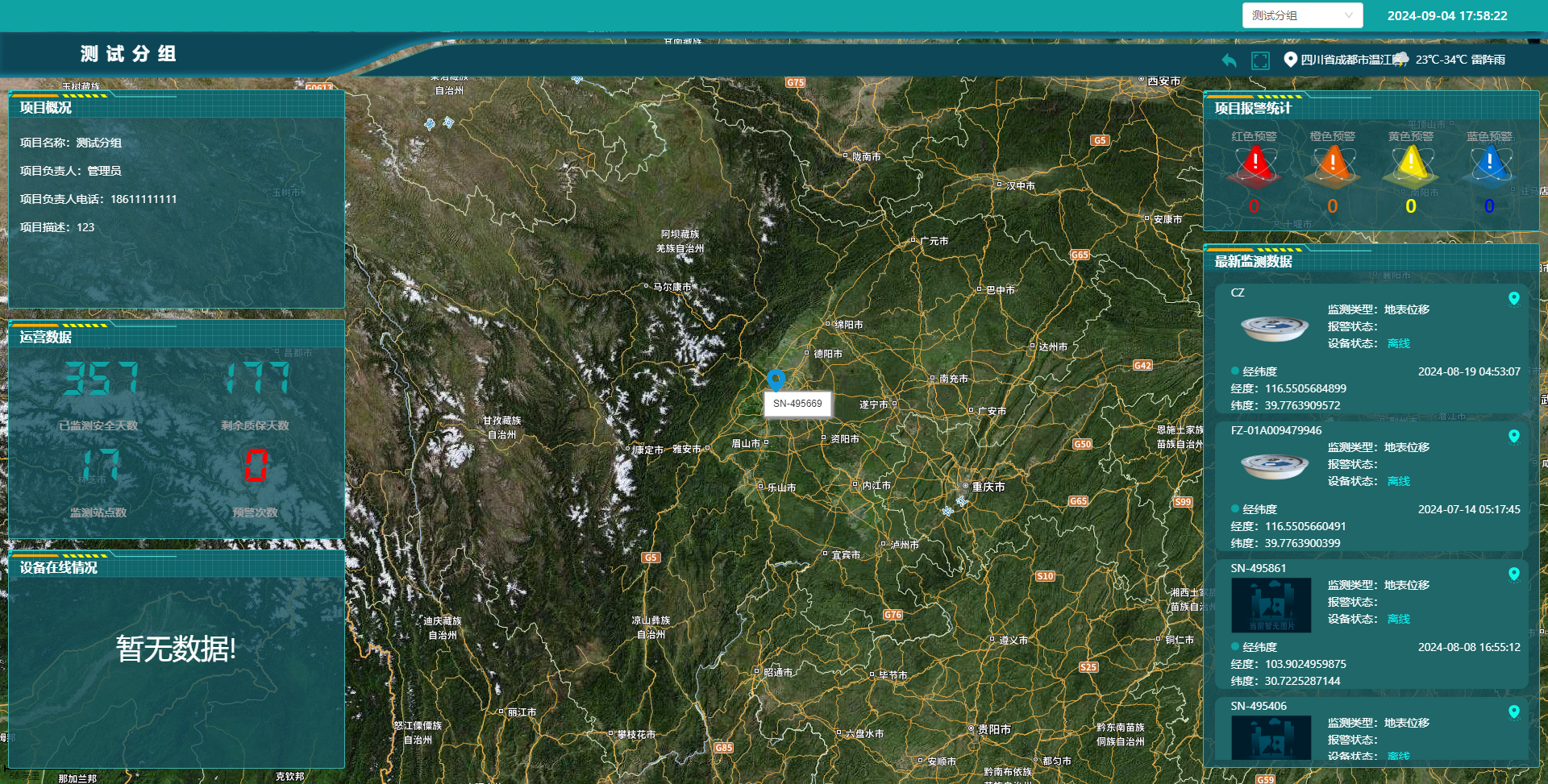Screen dimensions: 1548x784
Task: Click the blue warning triangle icon
Action: pos(1489,164)
